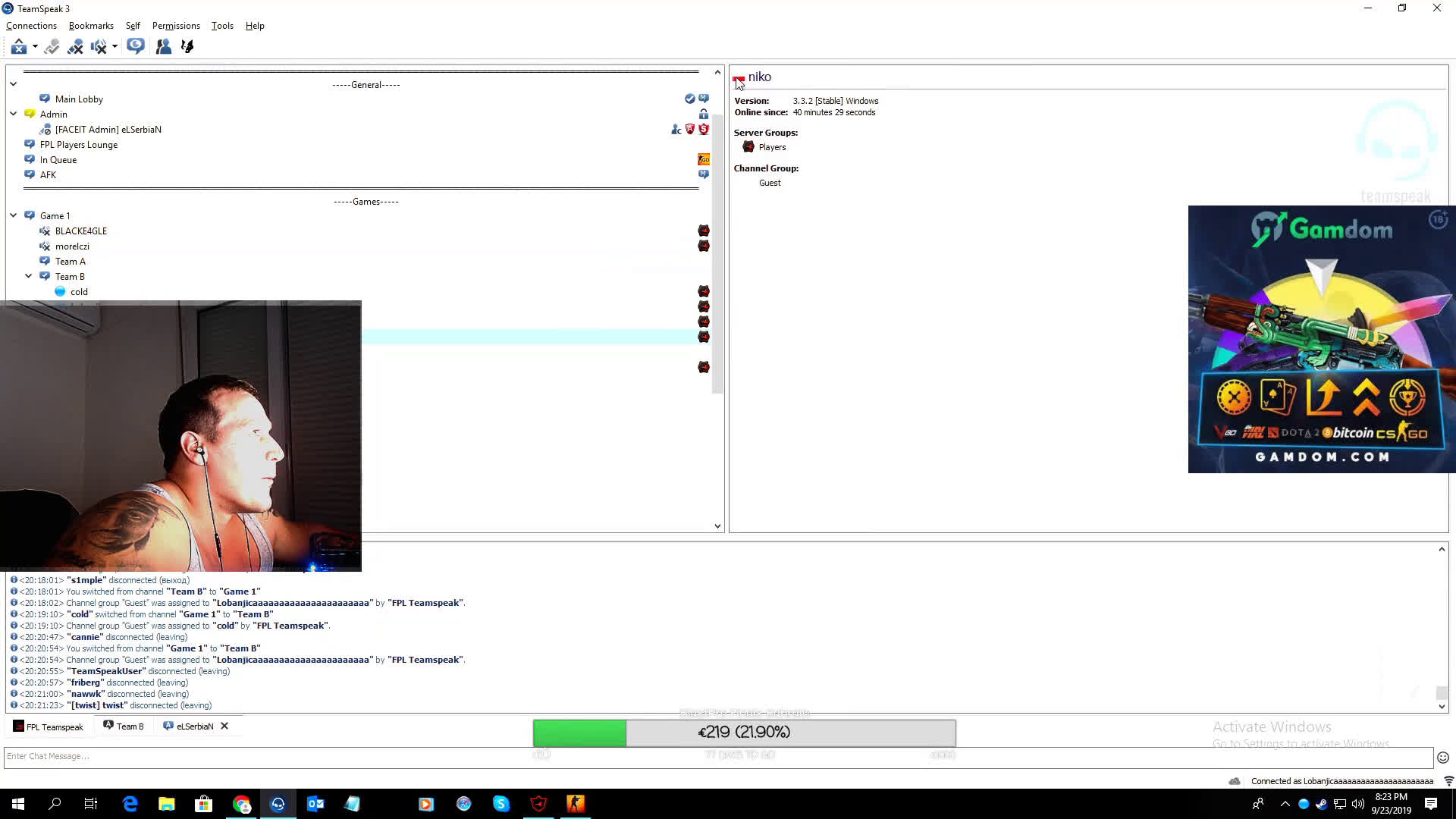The width and height of the screenshot is (1456, 819).
Task: Open away status dropdown arrow
Action: click(35, 47)
